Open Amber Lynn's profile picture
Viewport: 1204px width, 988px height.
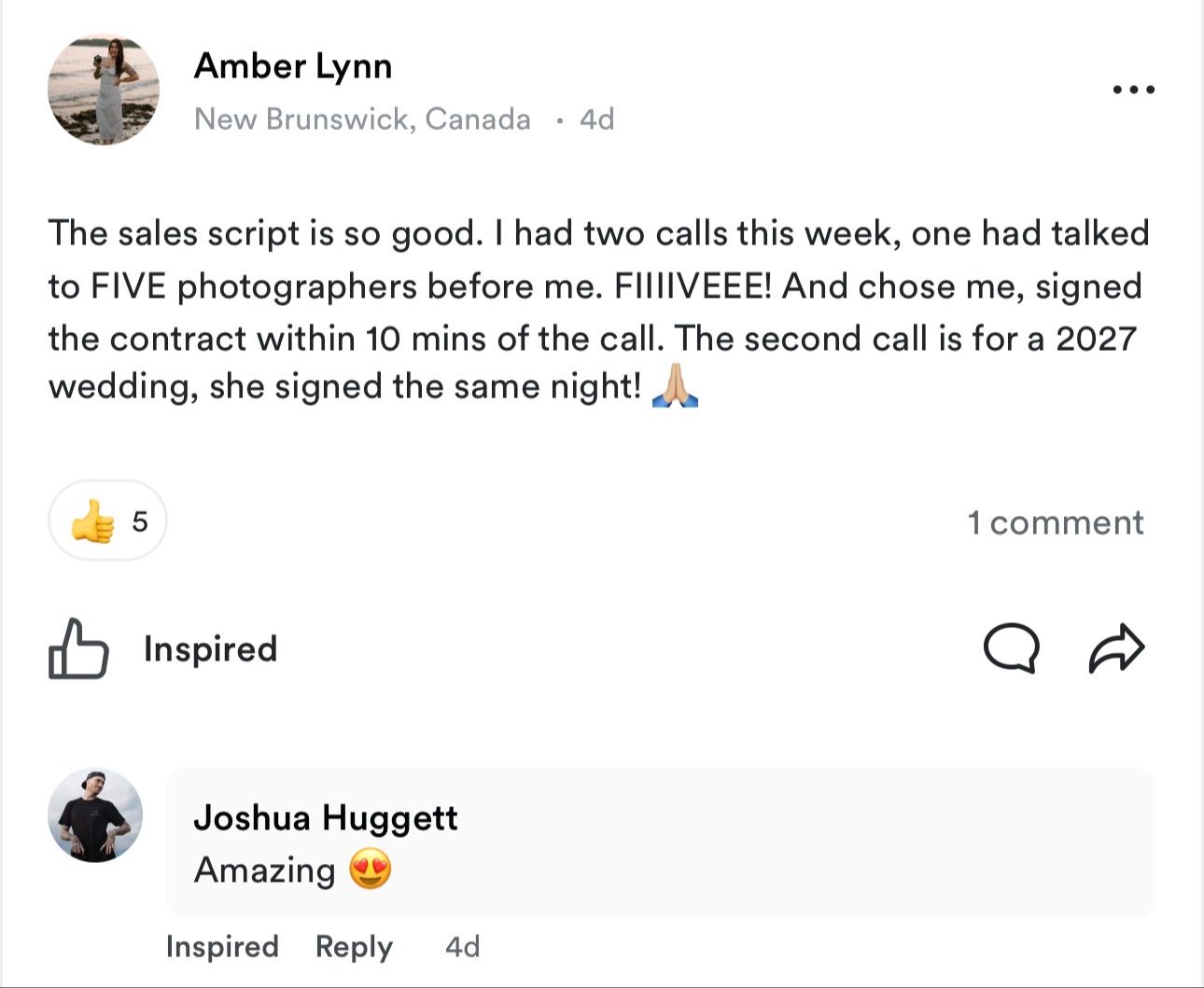(104, 90)
